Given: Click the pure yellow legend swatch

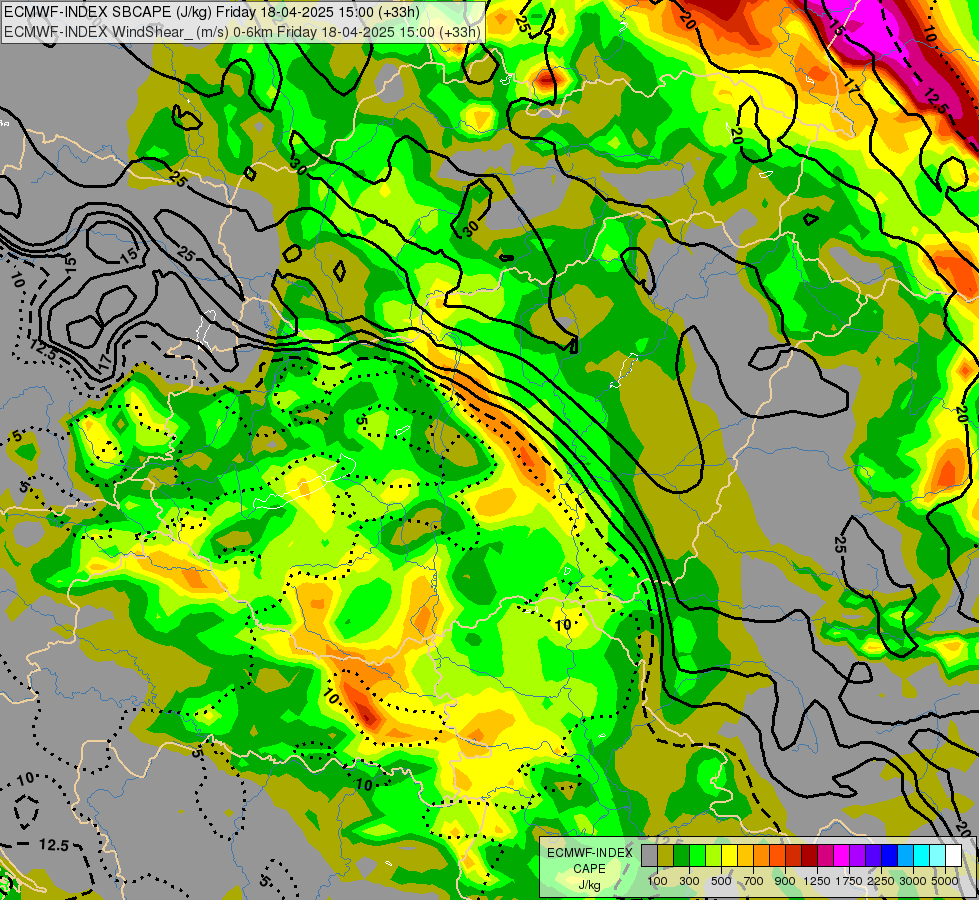Looking at the screenshot, I should pos(730,855).
